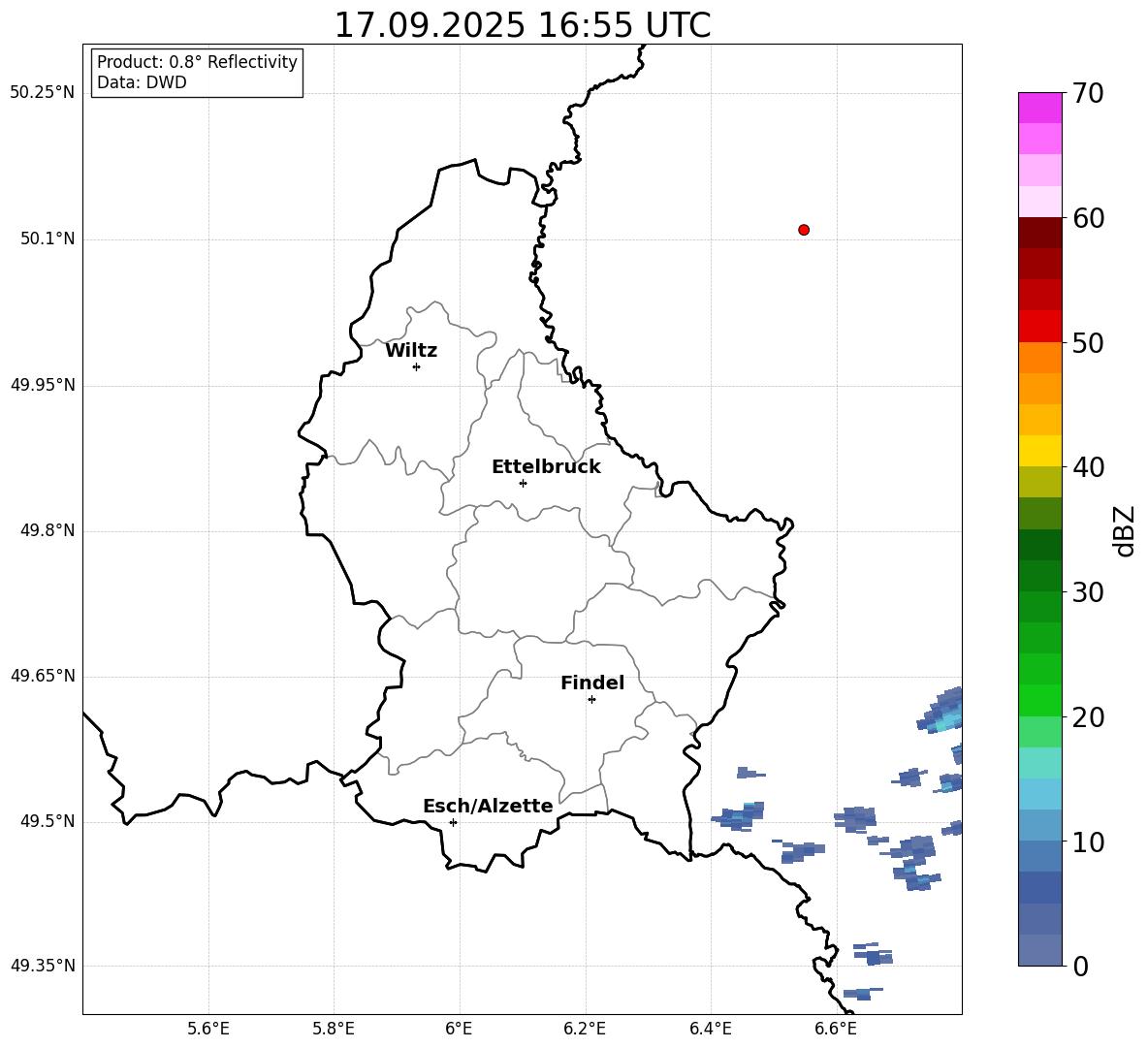This screenshot has height=1048, width=1148.
Task: Click the 49.35°N latitude label
Action: pyautogui.click(x=43, y=966)
